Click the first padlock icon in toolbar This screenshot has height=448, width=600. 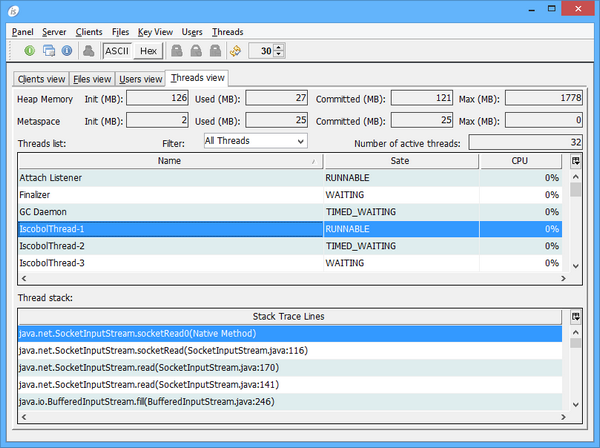click(177, 51)
